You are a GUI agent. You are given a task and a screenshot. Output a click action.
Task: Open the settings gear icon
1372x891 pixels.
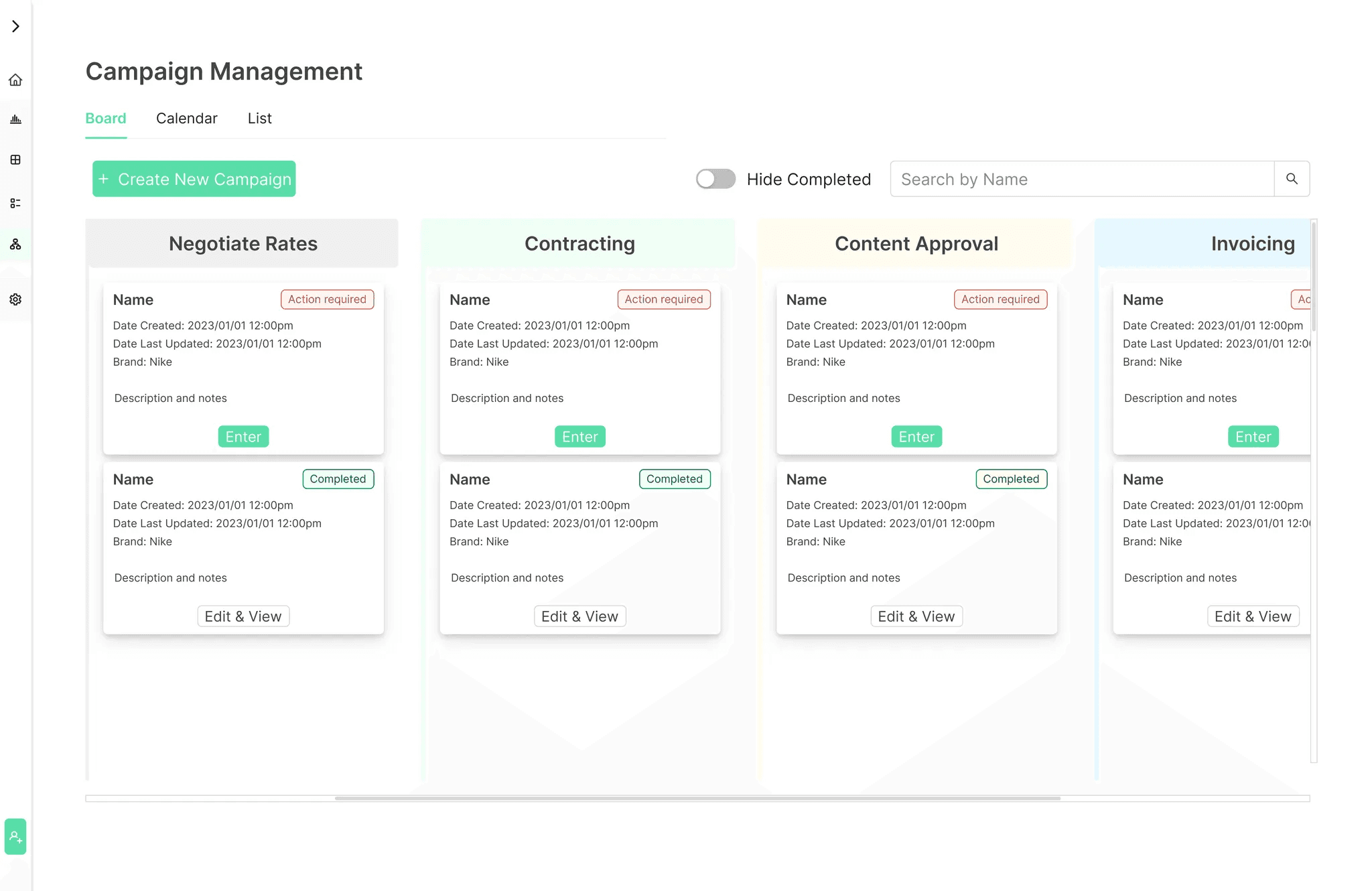15,299
